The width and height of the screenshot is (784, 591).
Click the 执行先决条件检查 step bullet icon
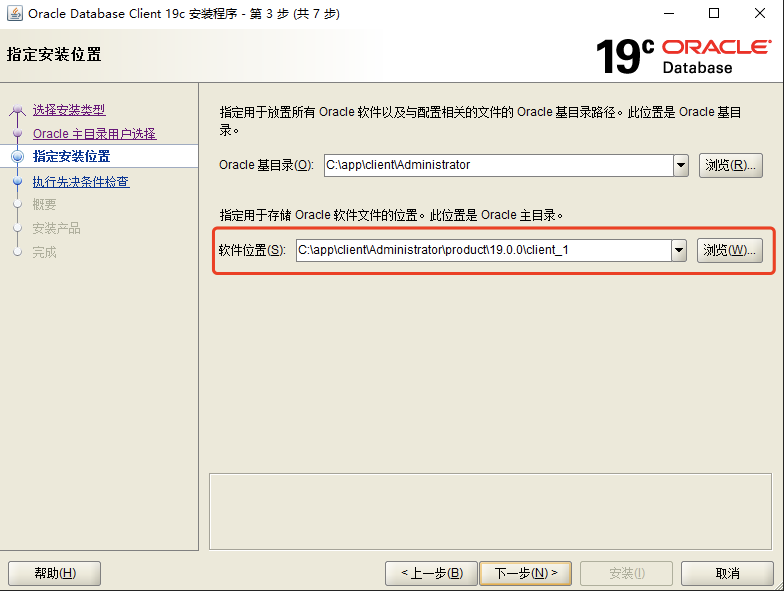tap(18, 181)
